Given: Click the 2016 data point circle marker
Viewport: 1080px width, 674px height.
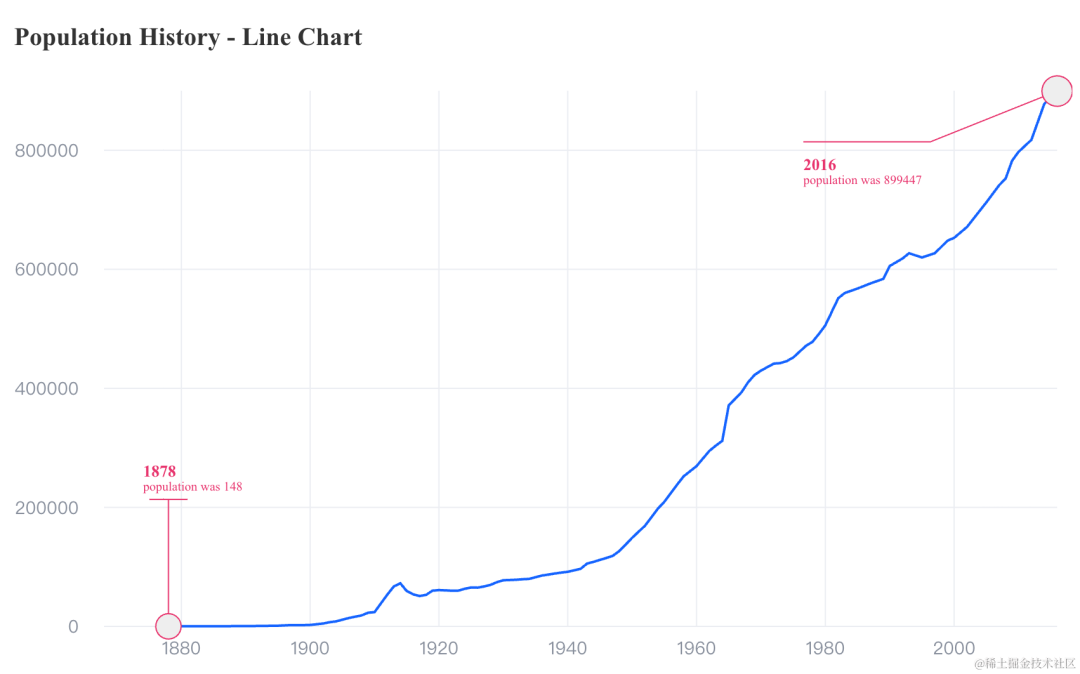Looking at the screenshot, I should click(x=1057, y=91).
